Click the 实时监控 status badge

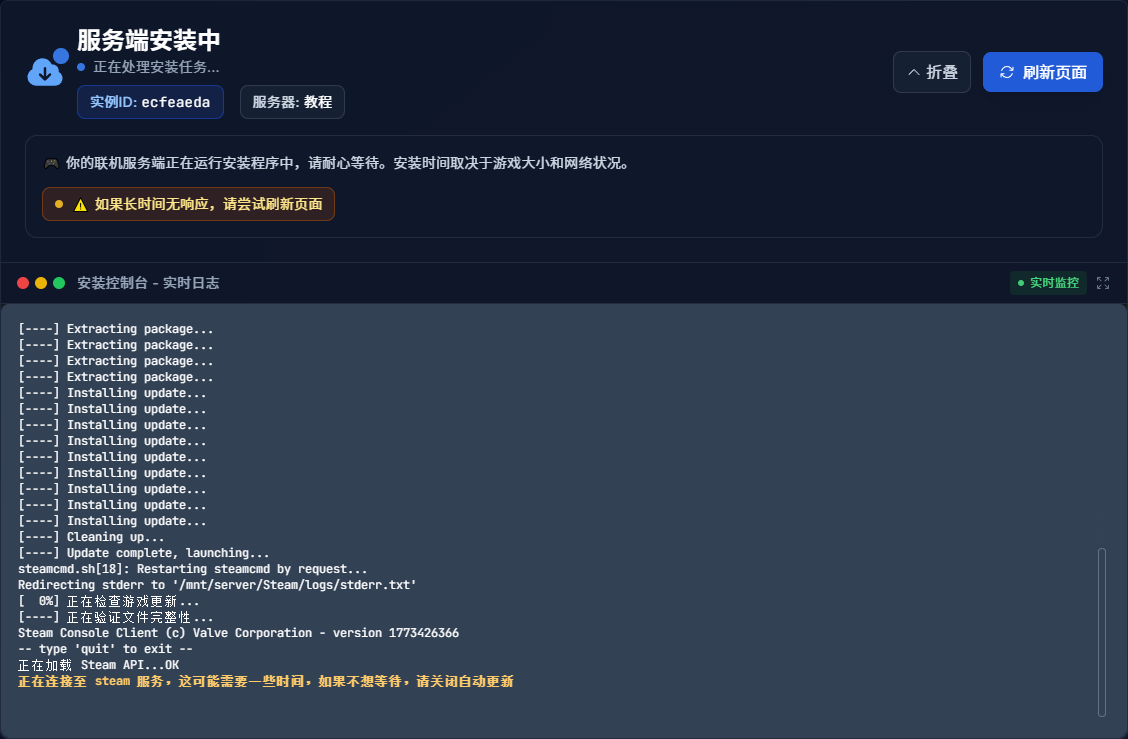[1048, 283]
